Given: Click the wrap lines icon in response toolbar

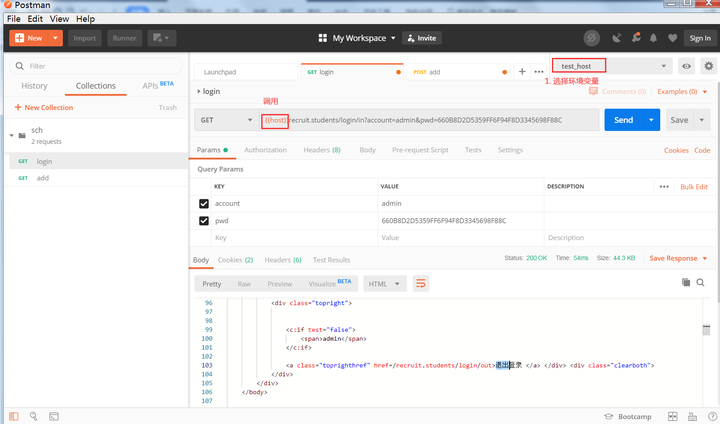Looking at the screenshot, I should (x=421, y=284).
